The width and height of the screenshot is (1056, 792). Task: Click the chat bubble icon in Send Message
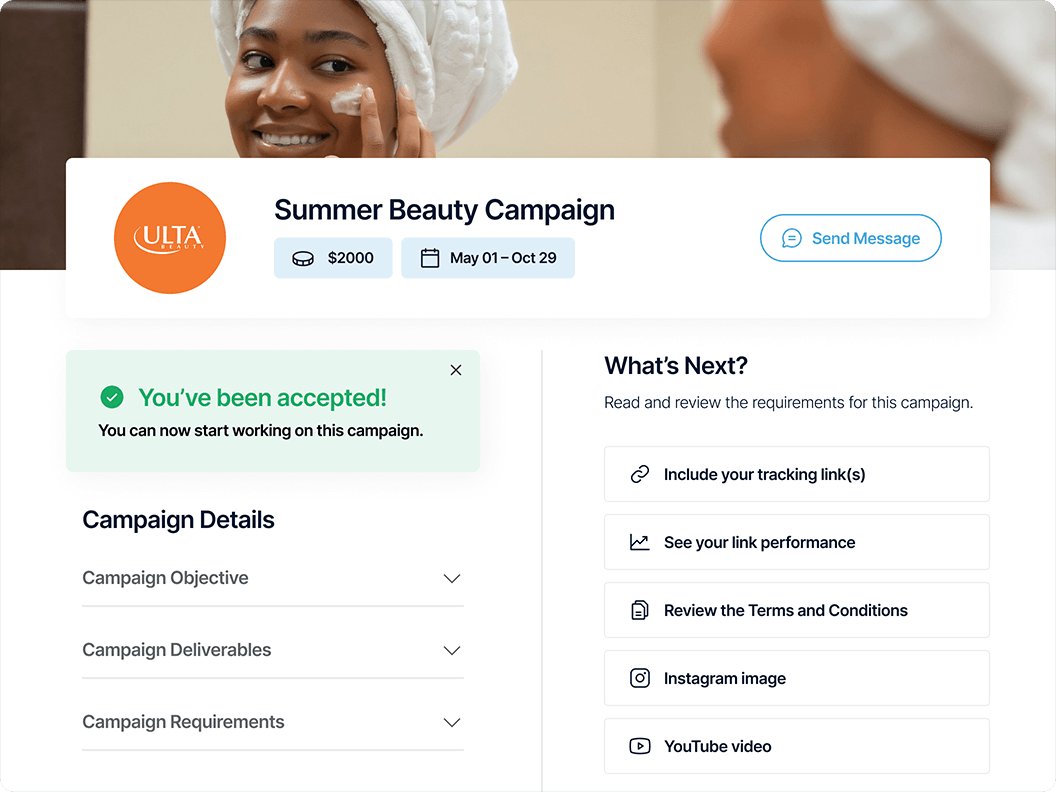tap(791, 238)
